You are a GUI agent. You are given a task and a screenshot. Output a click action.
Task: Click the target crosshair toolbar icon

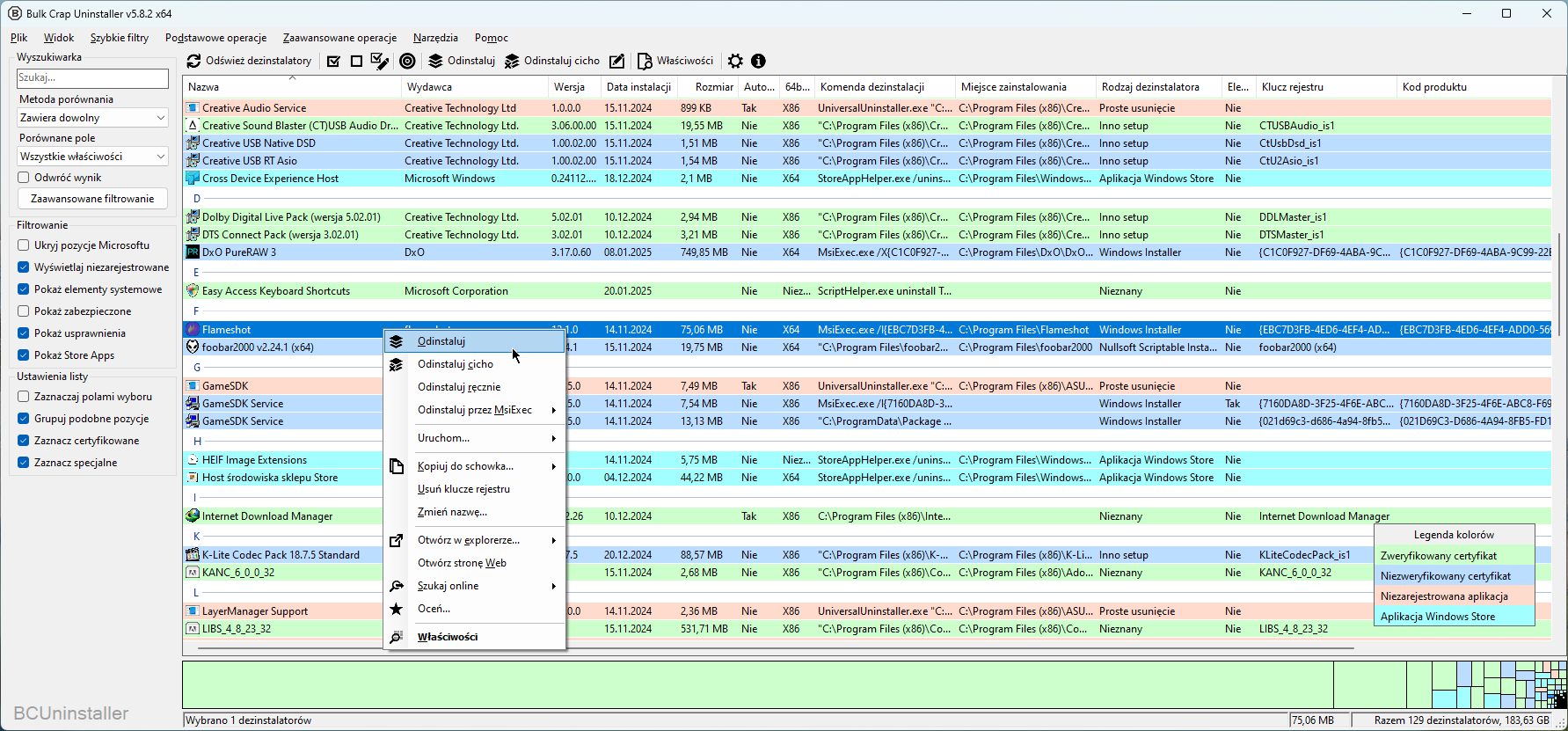point(407,62)
